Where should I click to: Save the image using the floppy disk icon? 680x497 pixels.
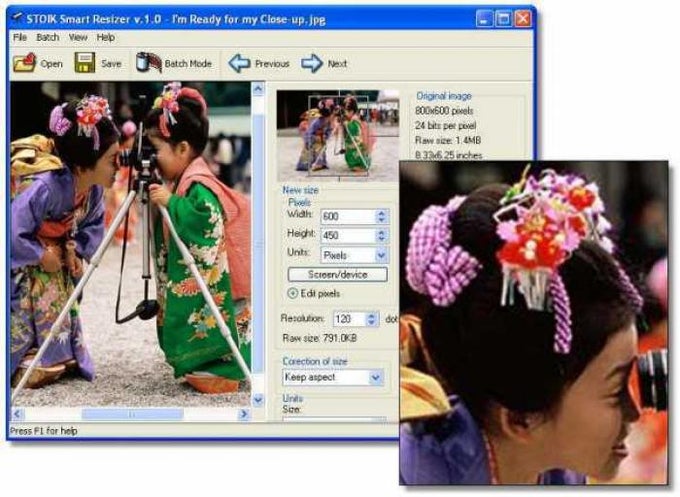point(85,63)
